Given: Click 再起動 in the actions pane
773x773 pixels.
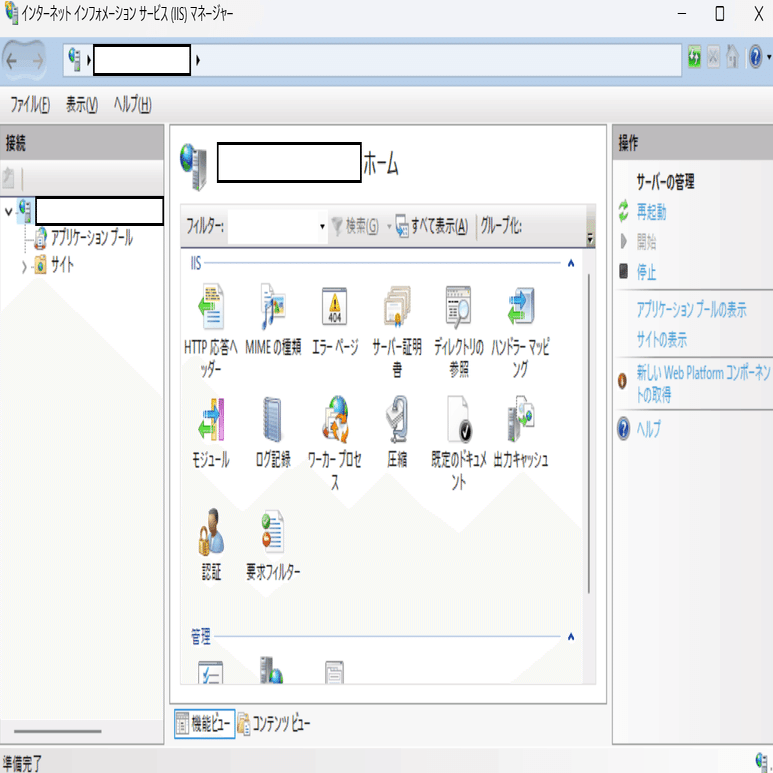Looking at the screenshot, I should (651, 212).
